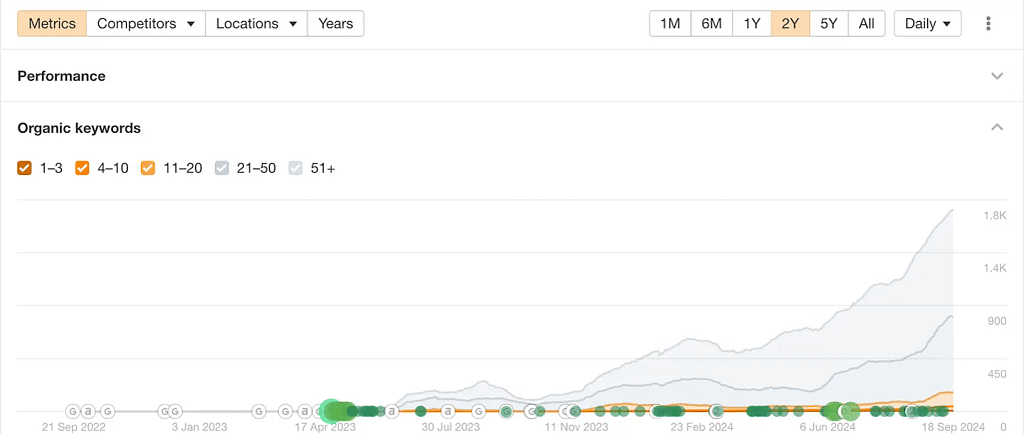Set time range to 1M
The image size is (1024, 434).
(x=671, y=24)
